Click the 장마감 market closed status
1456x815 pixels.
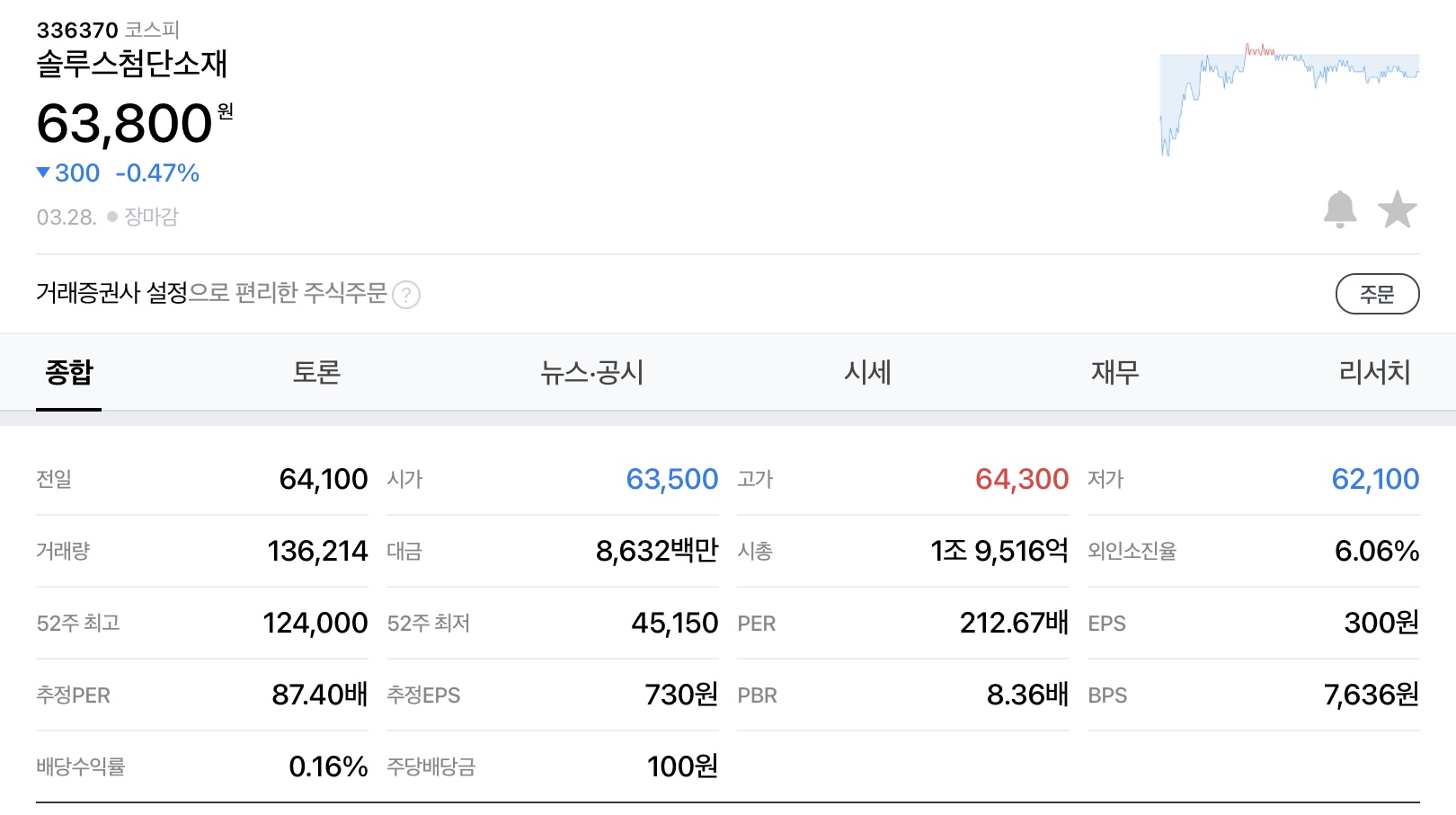click(151, 217)
